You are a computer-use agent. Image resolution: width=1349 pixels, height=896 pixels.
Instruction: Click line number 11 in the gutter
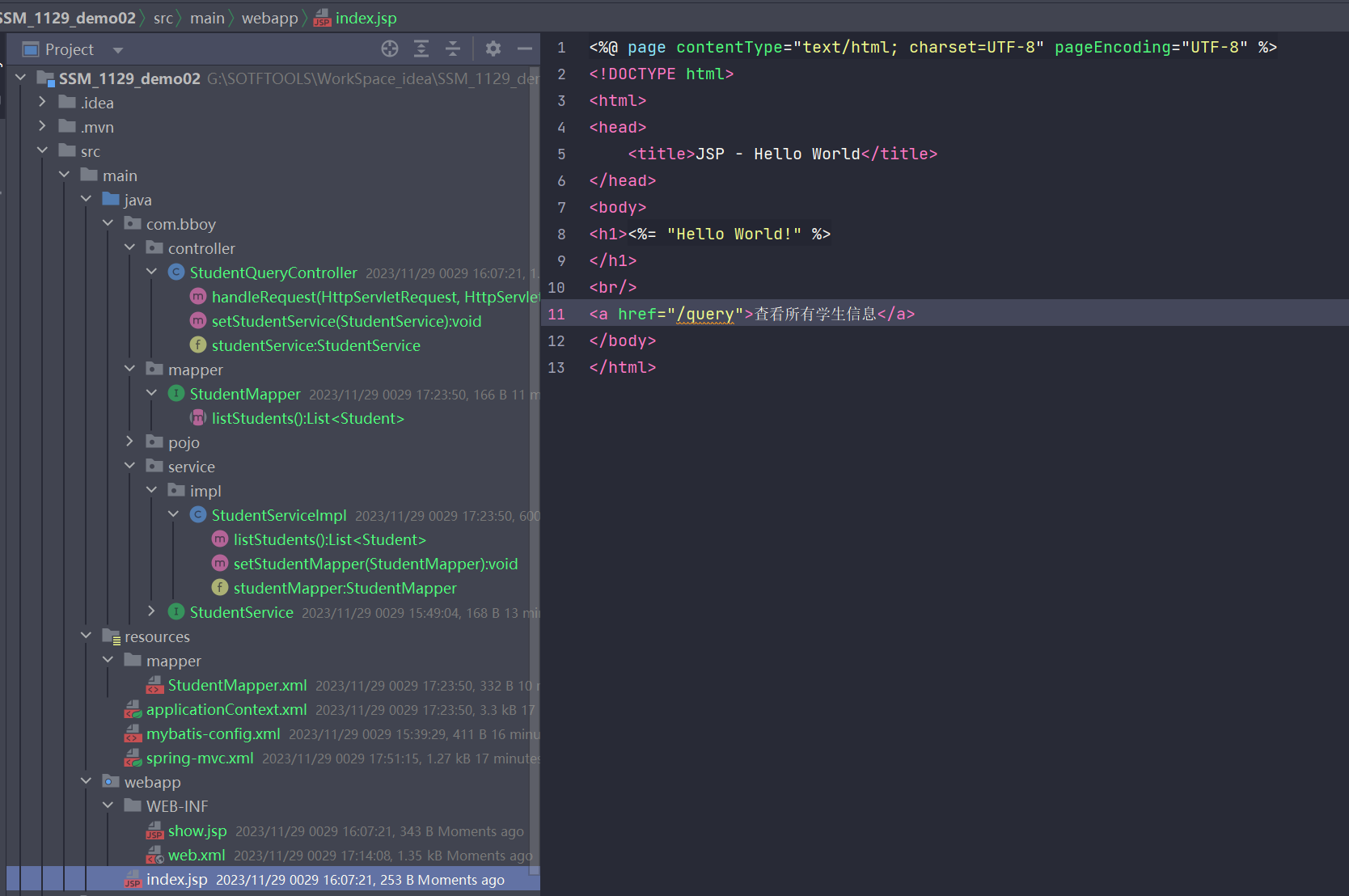pyautogui.click(x=556, y=314)
